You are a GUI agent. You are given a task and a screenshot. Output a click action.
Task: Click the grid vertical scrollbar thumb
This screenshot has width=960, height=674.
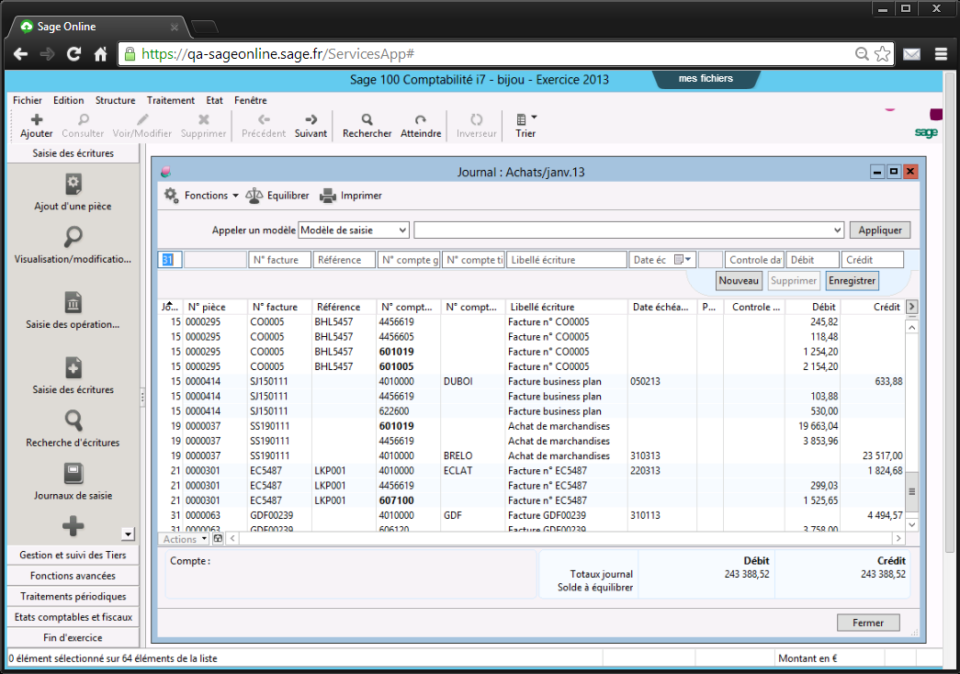(x=912, y=492)
